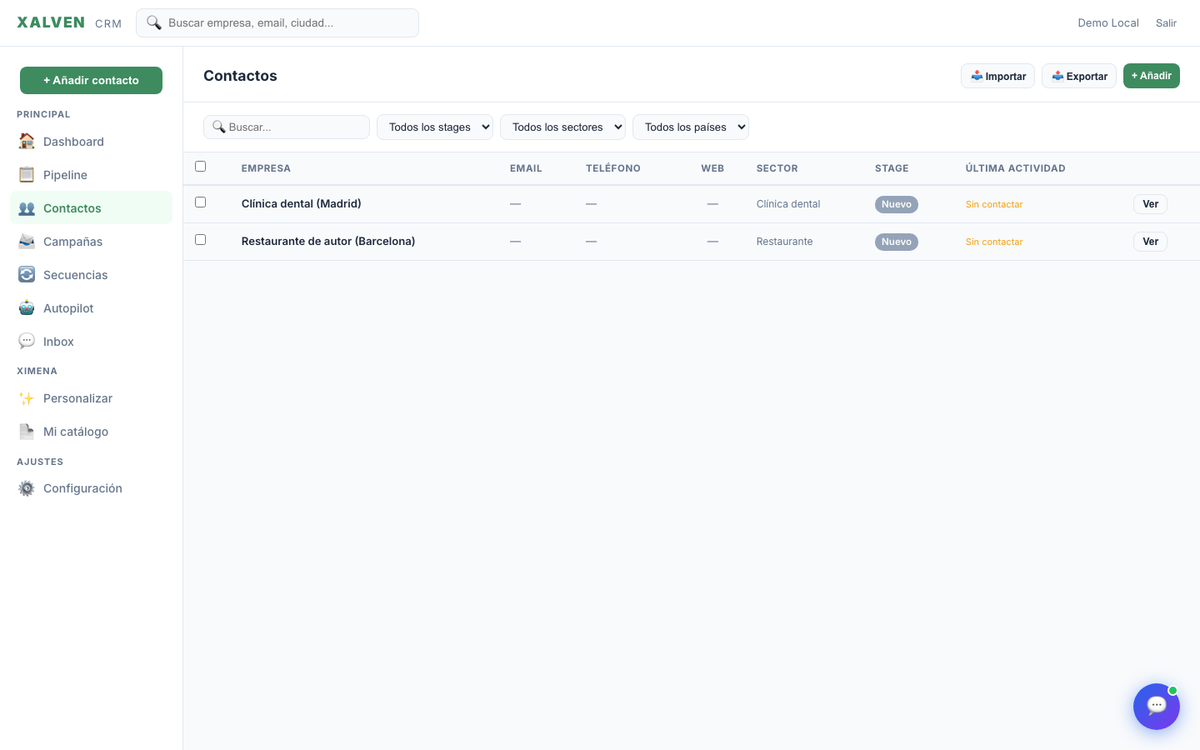The width and height of the screenshot is (1200, 750).
Task: Toggle the select-all contacts checkbox
Action: point(200,167)
